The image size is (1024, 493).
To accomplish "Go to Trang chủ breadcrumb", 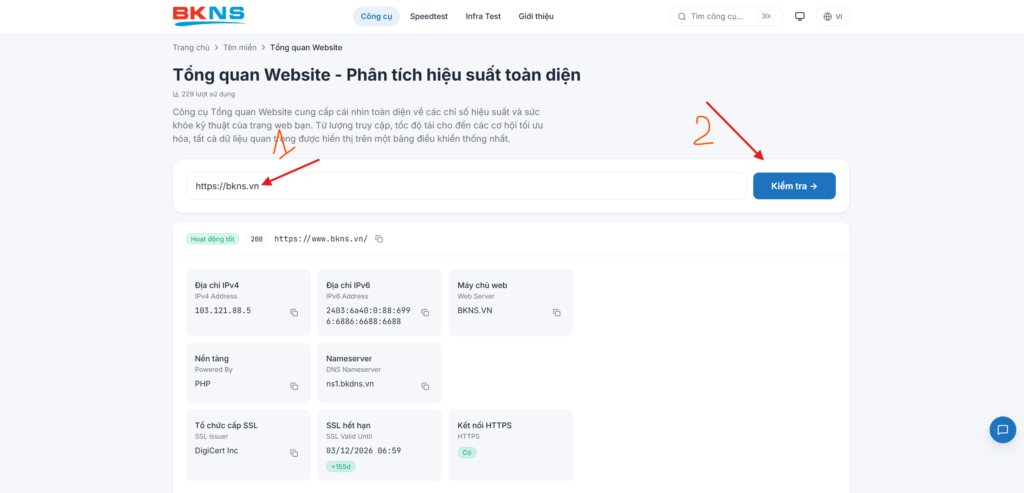I will pos(191,48).
